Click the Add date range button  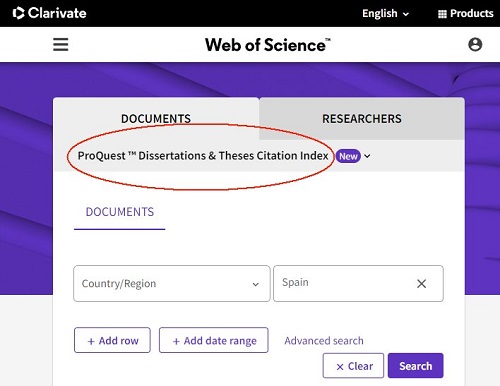(x=214, y=340)
